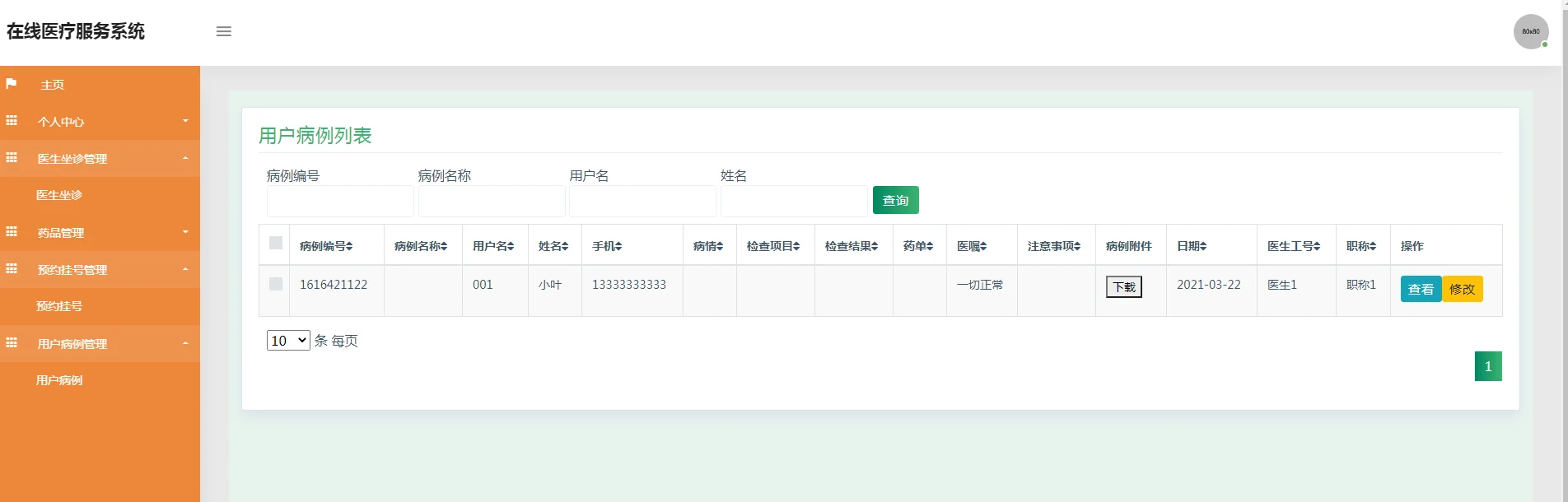The height and width of the screenshot is (502, 1568).
Task: Sort by 病例名称 column arrows
Action: tap(444, 246)
